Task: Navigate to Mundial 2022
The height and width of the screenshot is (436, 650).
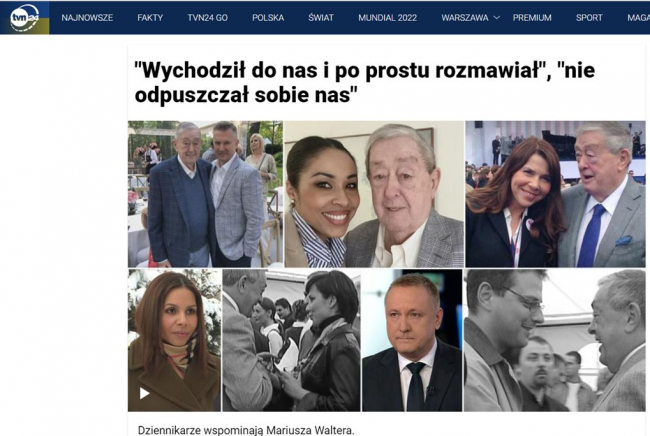Action: click(x=388, y=18)
